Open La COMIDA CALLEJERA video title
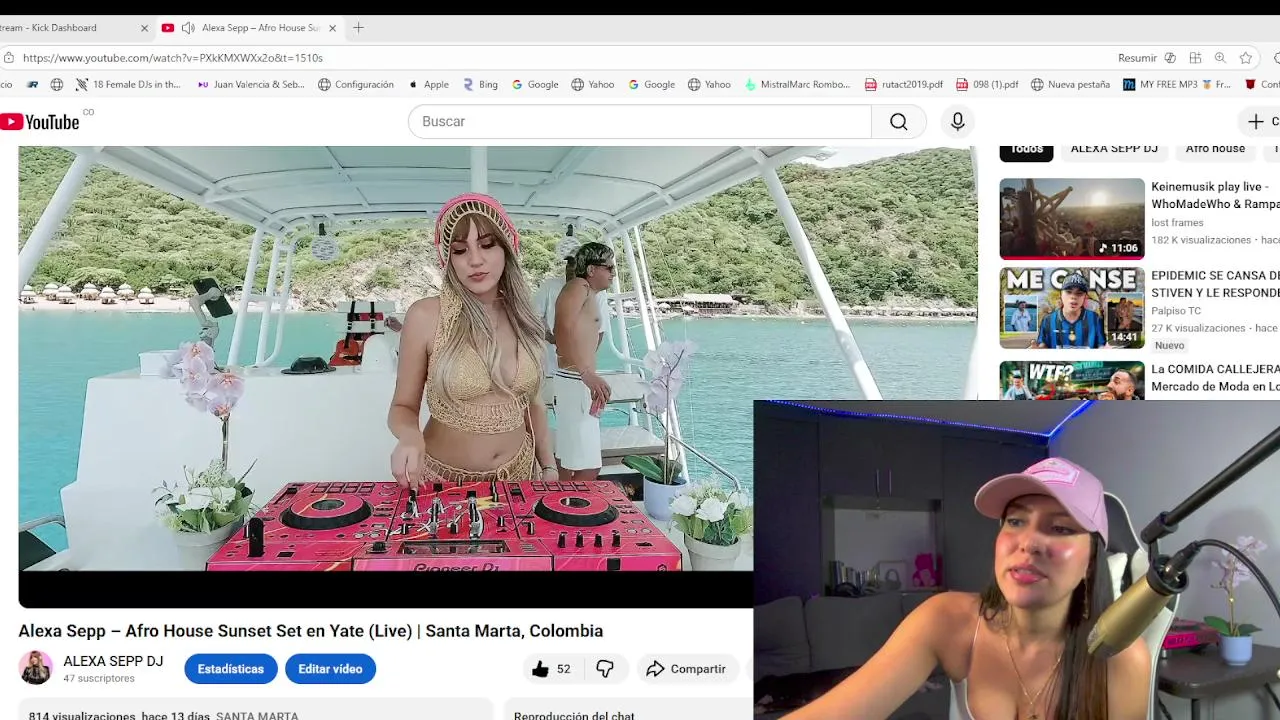The width and height of the screenshot is (1280, 720). click(1215, 377)
